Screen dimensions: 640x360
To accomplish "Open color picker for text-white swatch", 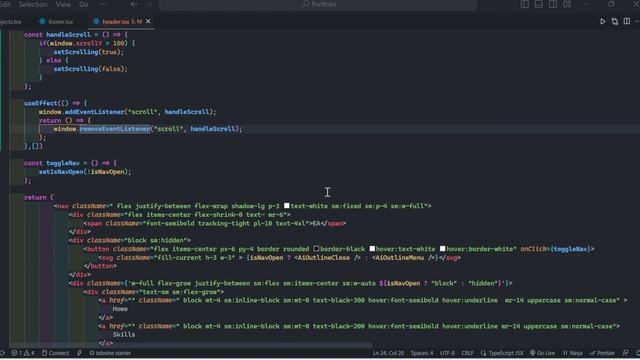I will 287,206.
